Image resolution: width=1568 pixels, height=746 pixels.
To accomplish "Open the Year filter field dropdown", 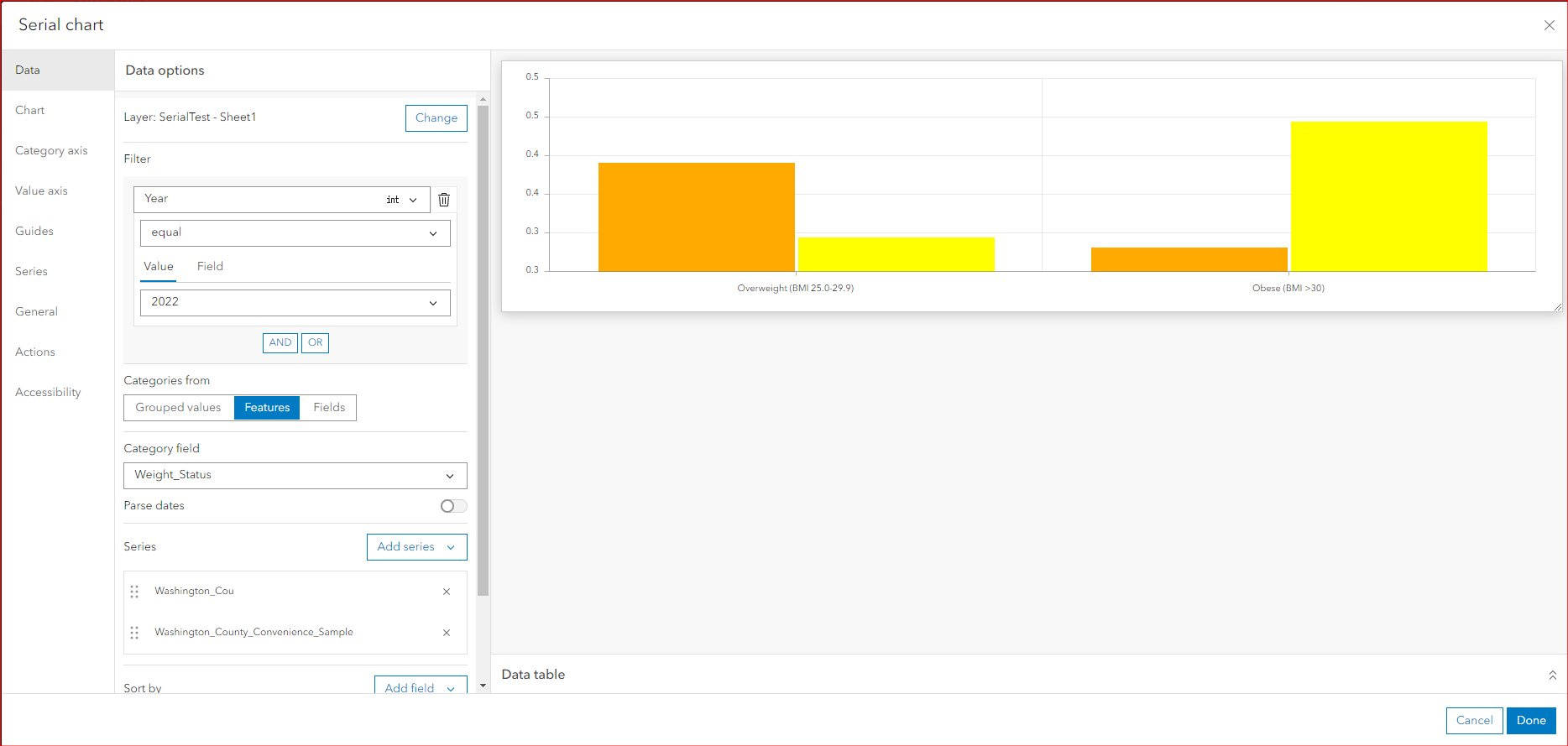I will click(x=282, y=200).
